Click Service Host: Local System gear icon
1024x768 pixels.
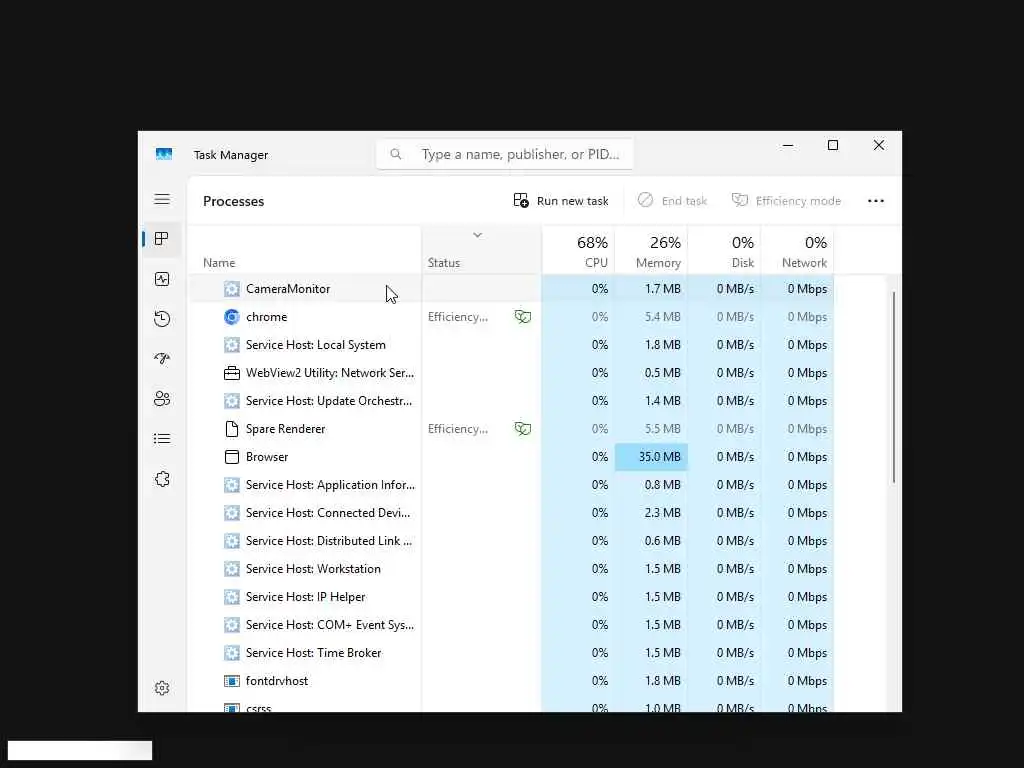click(232, 345)
